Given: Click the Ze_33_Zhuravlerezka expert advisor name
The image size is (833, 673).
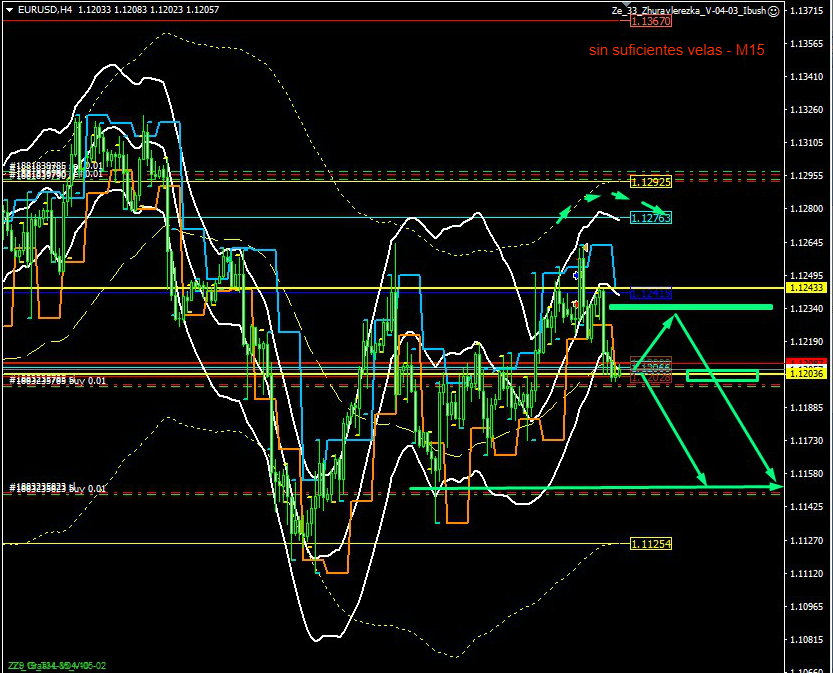Looking at the screenshot, I should click(688, 11).
